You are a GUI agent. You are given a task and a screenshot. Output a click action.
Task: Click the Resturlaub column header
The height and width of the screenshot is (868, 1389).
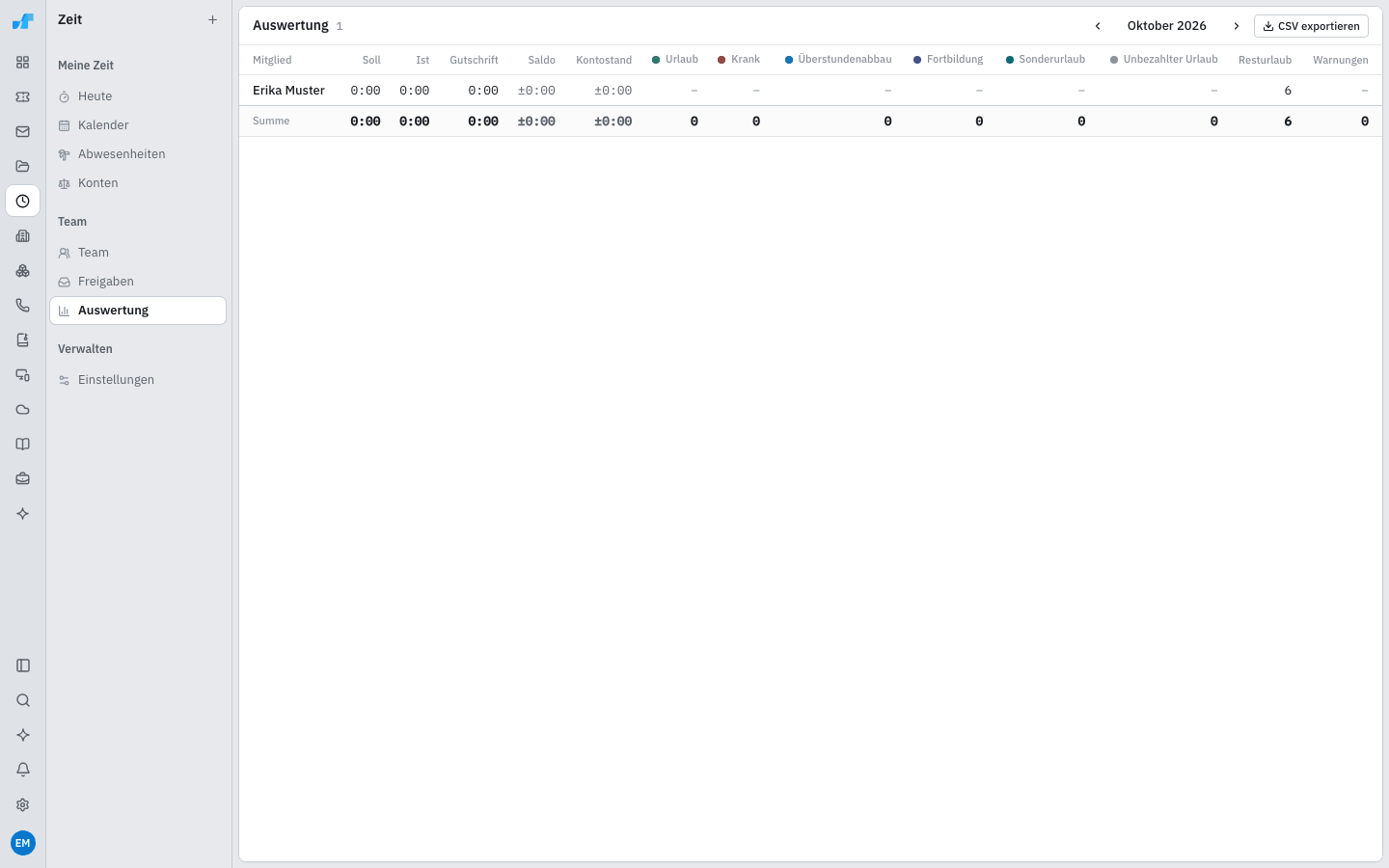[1265, 60]
